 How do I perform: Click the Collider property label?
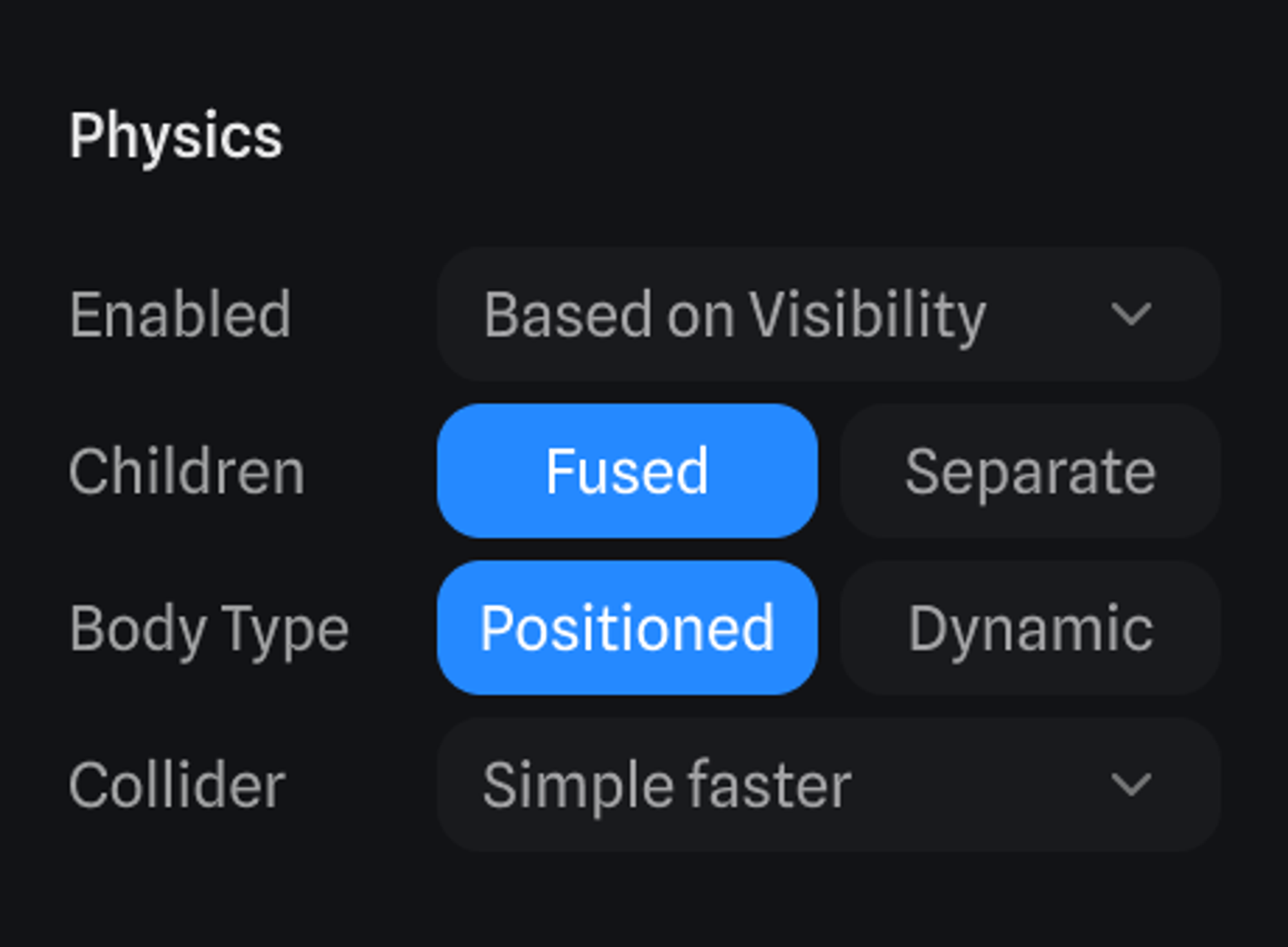click(x=177, y=785)
